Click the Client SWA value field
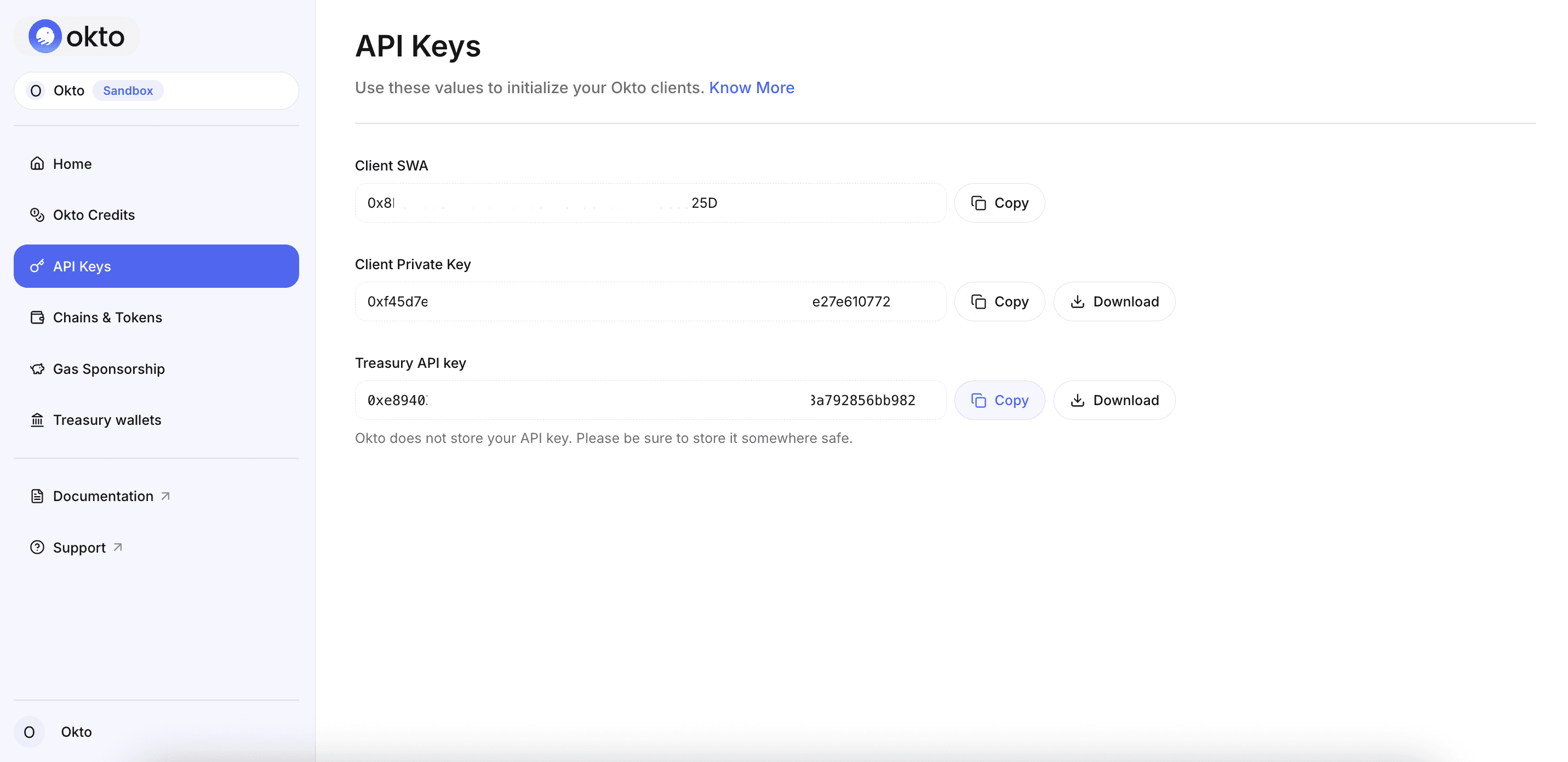Image resolution: width=1568 pixels, height=762 pixels. coord(650,203)
